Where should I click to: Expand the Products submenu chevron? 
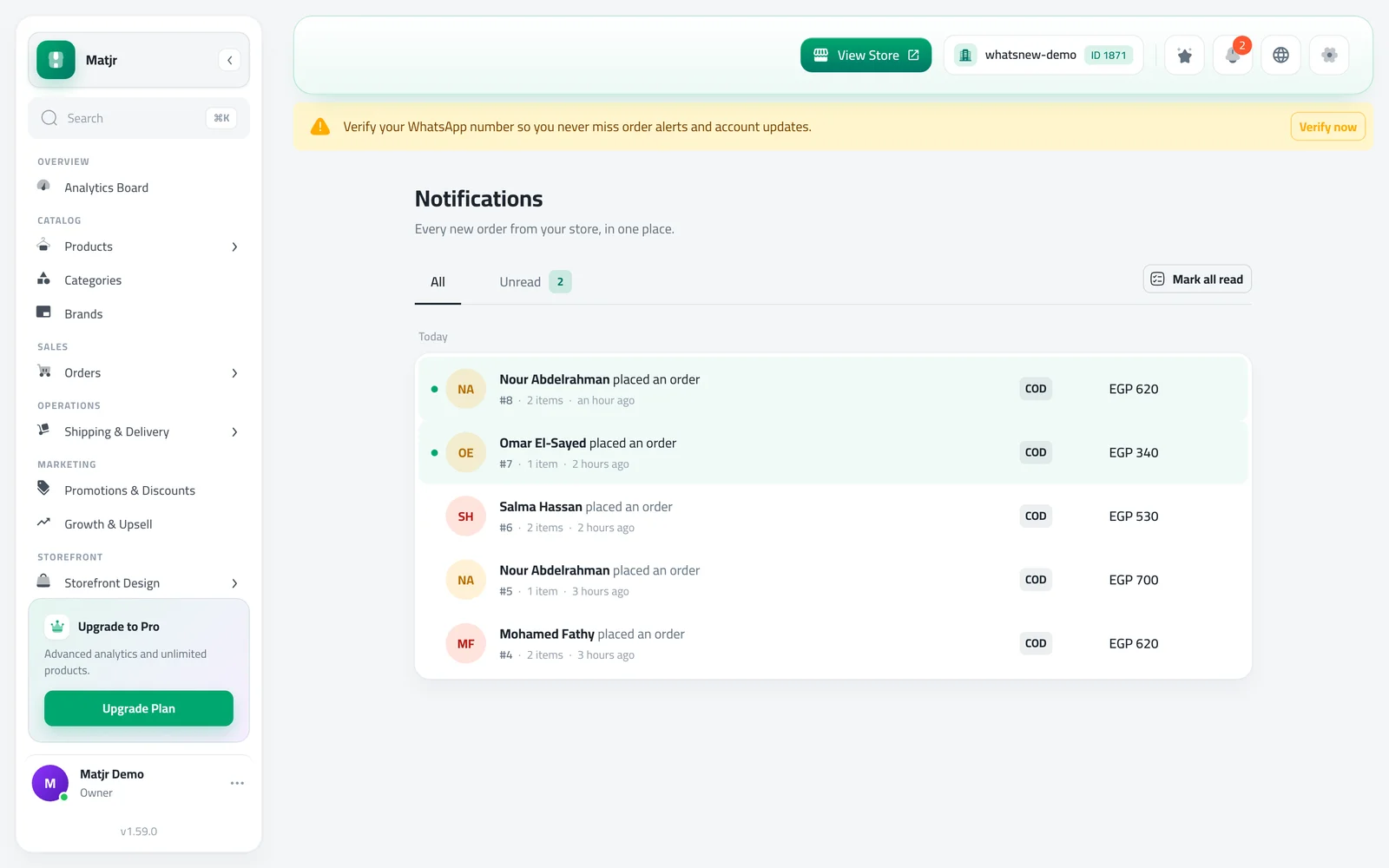(x=234, y=247)
